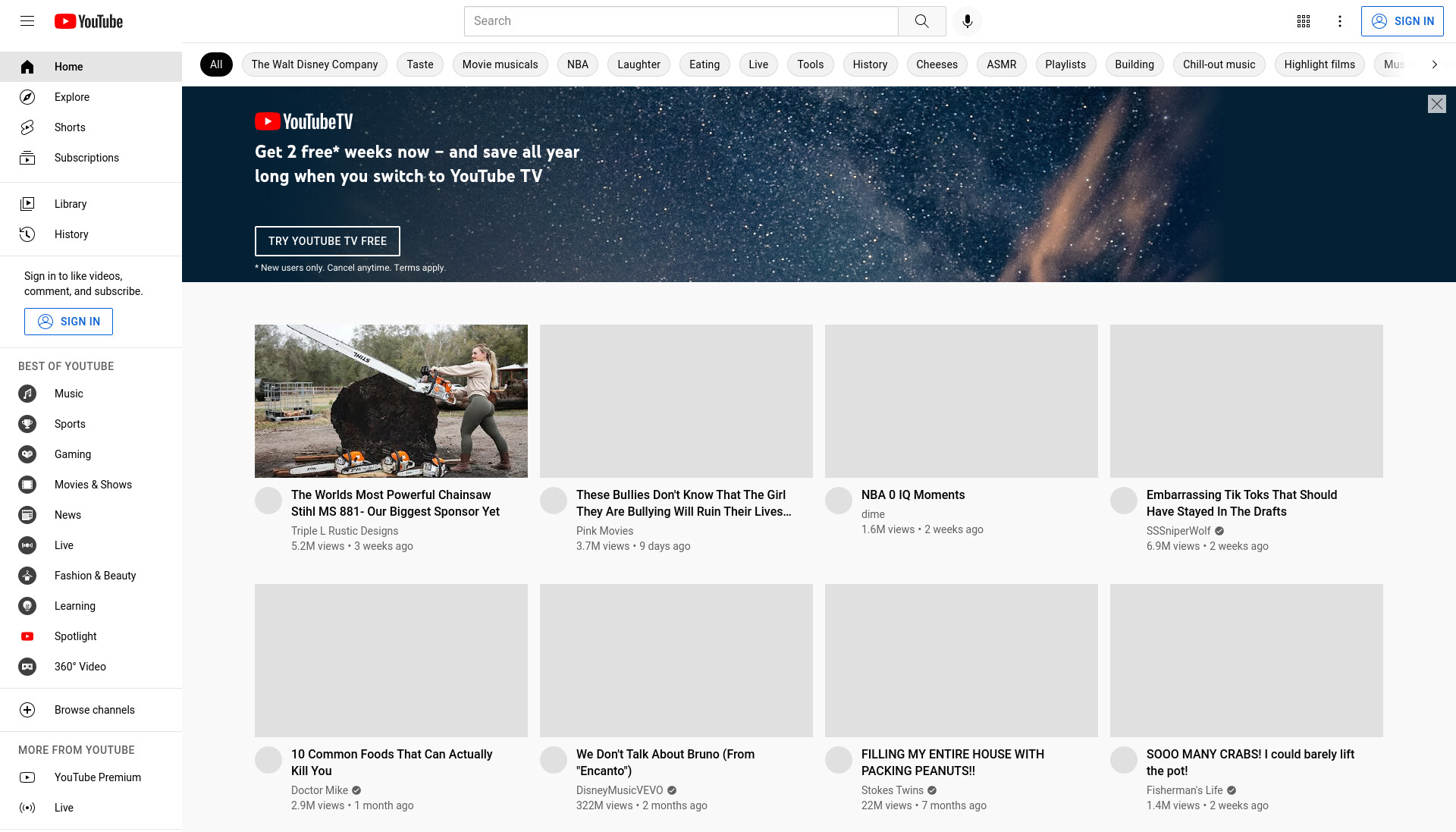Click the top-right SIGN IN button
The height and width of the screenshot is (832, 1456).
click(1402, 21)
